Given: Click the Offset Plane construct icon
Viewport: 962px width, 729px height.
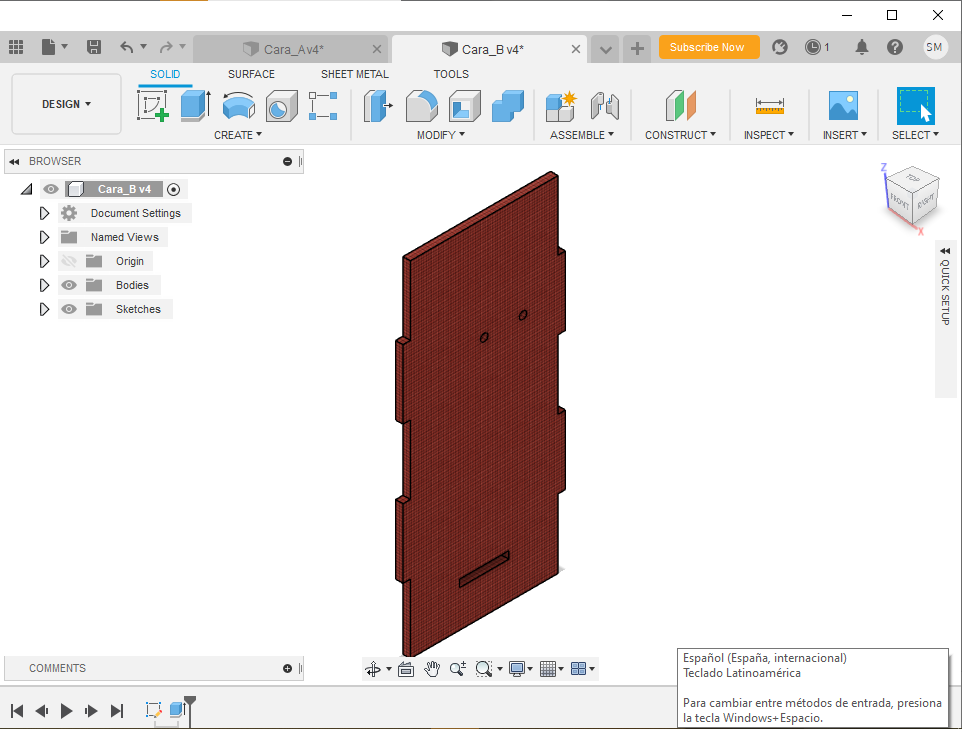Looking at the screenshot, I should point(680,106).
